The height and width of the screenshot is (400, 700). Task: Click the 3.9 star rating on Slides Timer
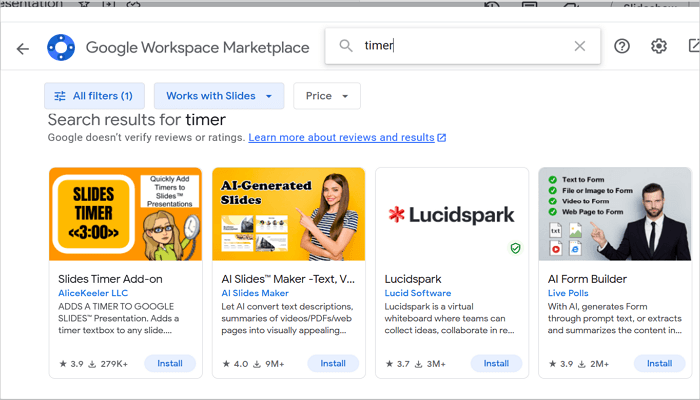[x=71, y=364]
